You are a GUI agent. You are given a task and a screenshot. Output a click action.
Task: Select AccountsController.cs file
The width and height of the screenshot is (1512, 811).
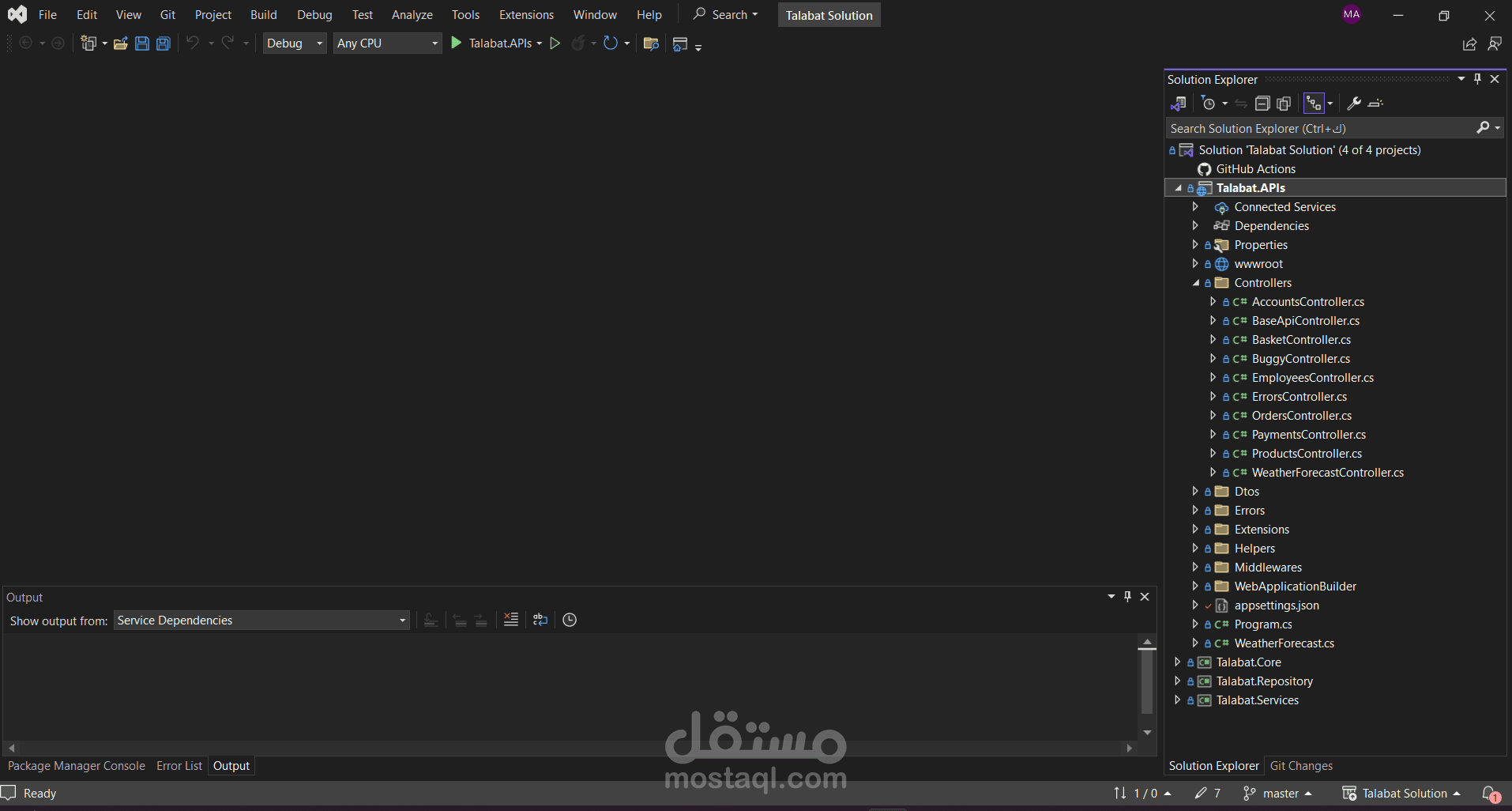(x=1307, y=302)
